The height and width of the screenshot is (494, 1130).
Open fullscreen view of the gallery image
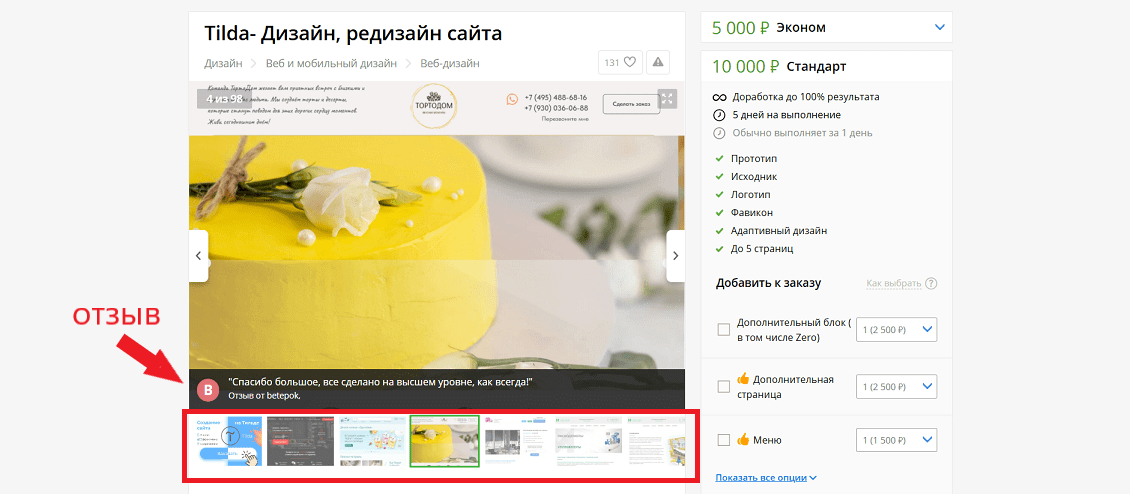[x=667, y=99]
